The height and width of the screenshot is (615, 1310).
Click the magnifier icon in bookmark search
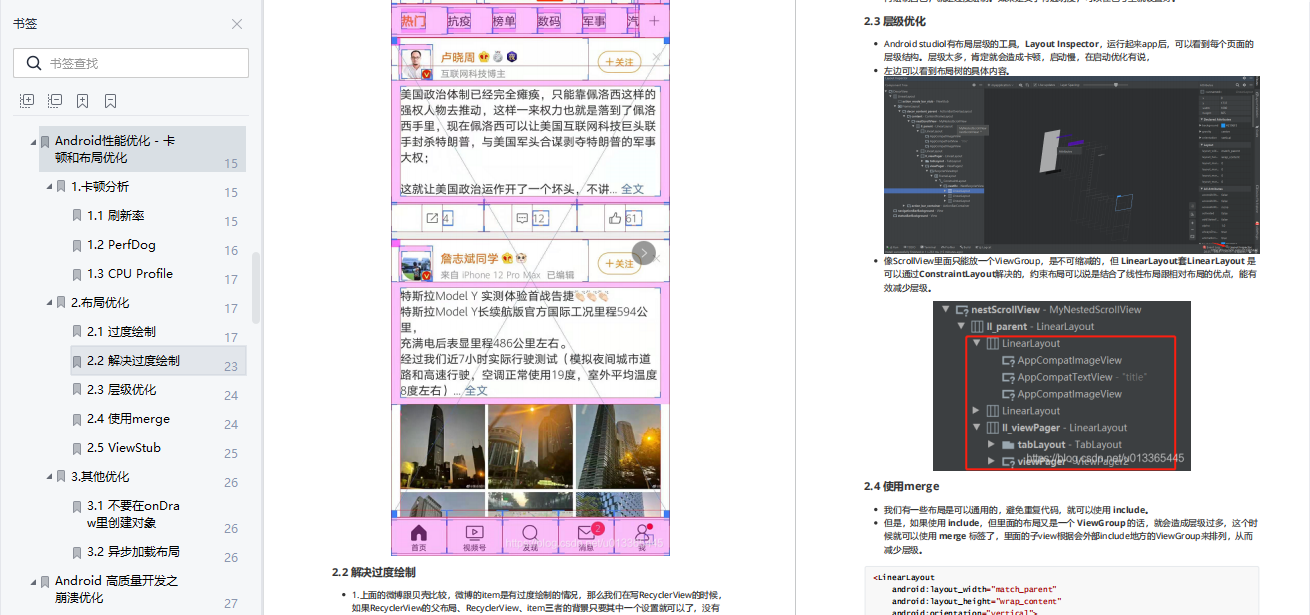click(x=34, y=63)
